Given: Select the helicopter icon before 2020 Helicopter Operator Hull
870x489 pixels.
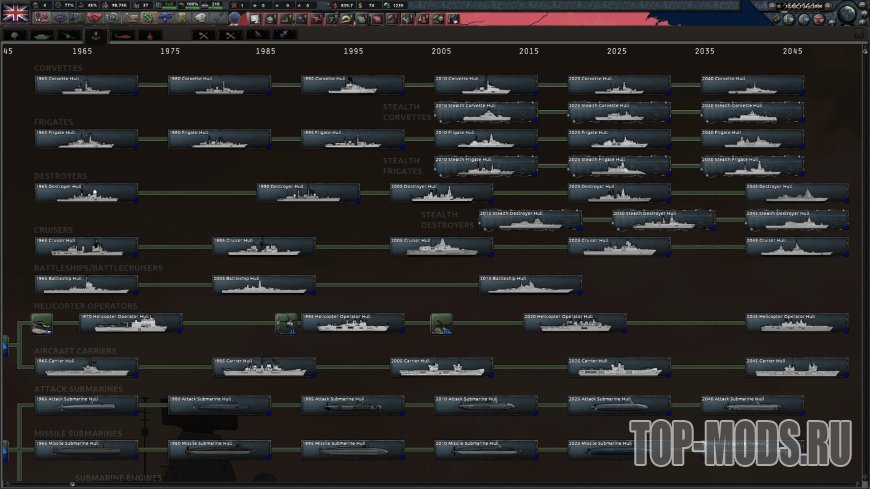Looking at the screenshot, I should coord(441,322).
